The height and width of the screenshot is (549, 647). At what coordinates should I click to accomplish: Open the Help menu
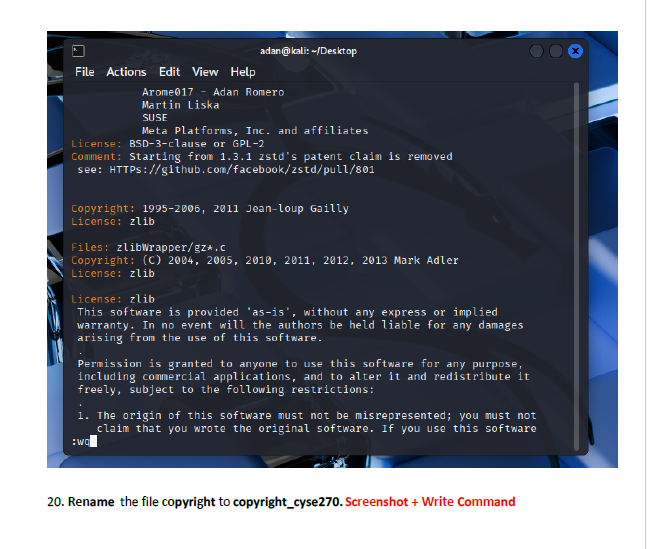point(243,72)
